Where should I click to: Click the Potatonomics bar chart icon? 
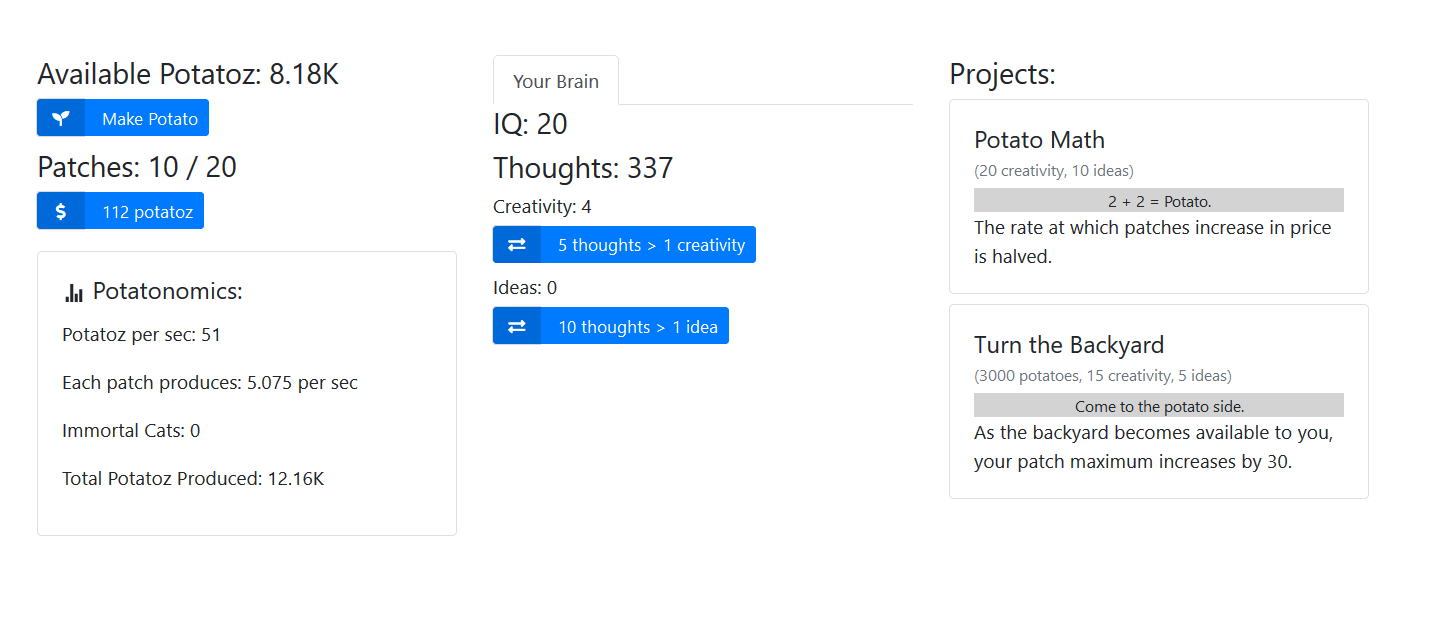(74, 292)
